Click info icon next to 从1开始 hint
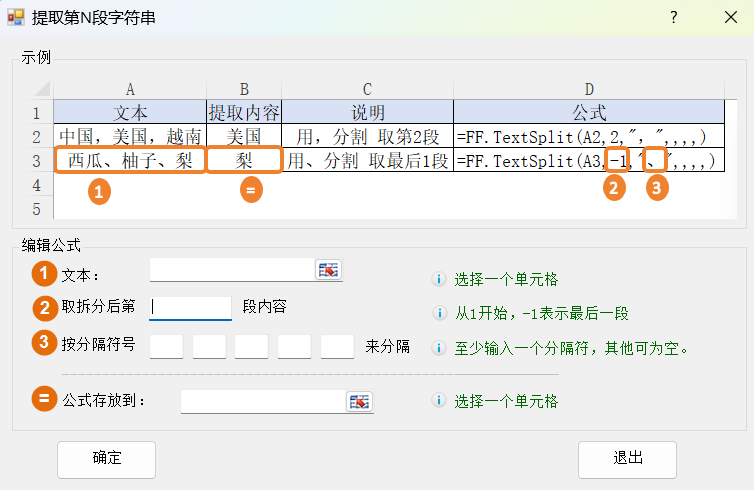Image resolution: width=754 pixels, height=490 pixels. click(438, 313)
